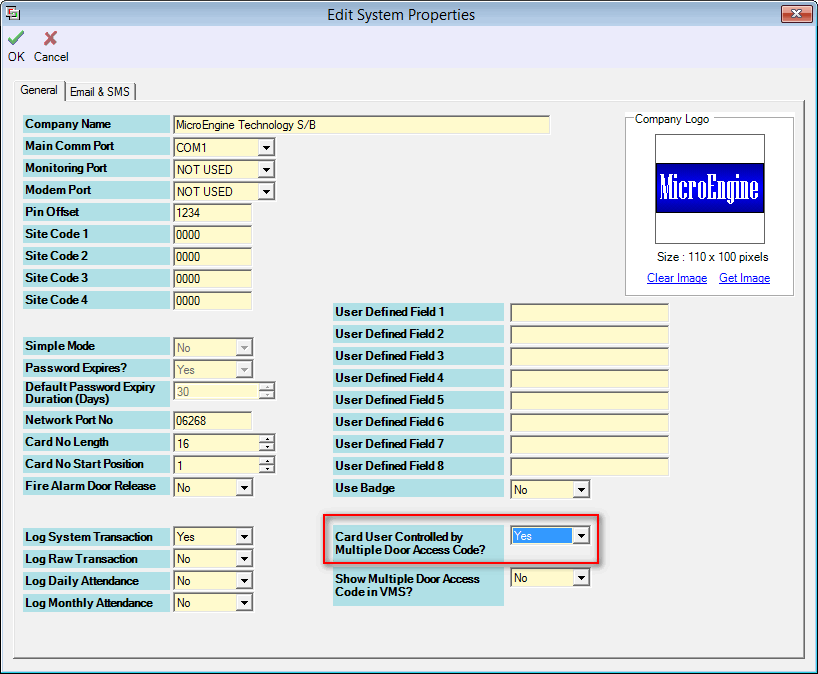Click the Company Name text field
Viewport: 818px width, 674px height.
click(x=360, y=126)
